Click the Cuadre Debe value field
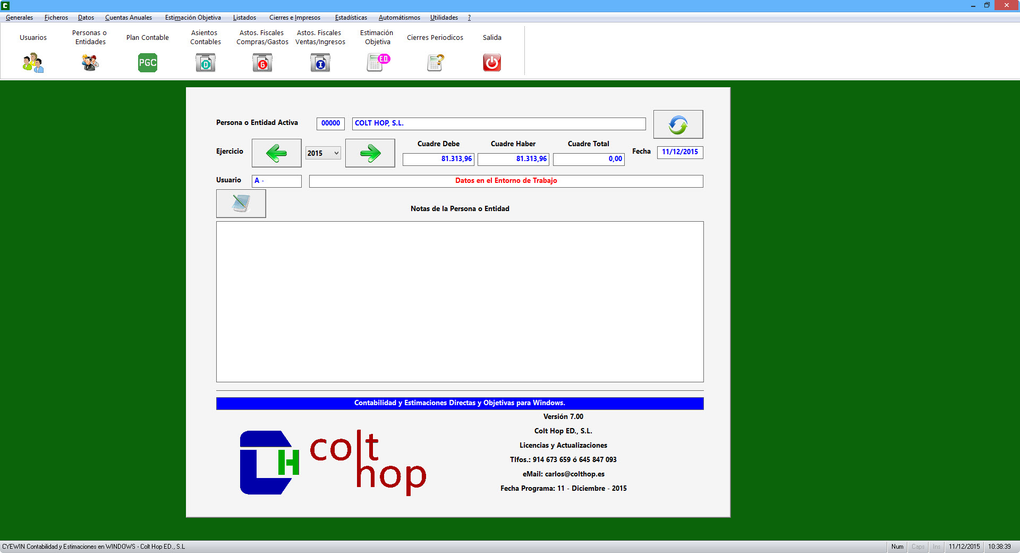1020x553 pixels. pyautogui.click(x=438, y=159)
